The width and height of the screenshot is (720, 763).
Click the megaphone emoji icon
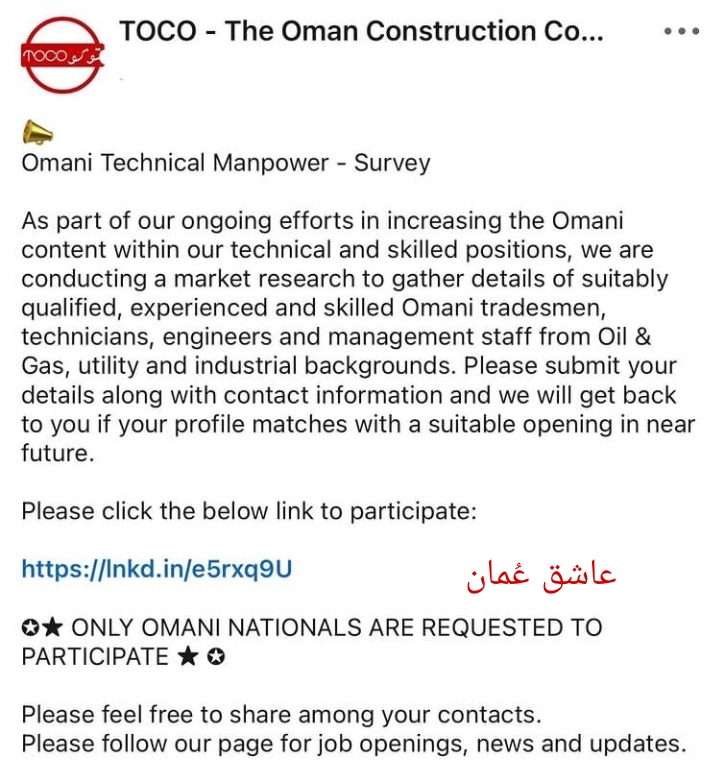(37, 133)
